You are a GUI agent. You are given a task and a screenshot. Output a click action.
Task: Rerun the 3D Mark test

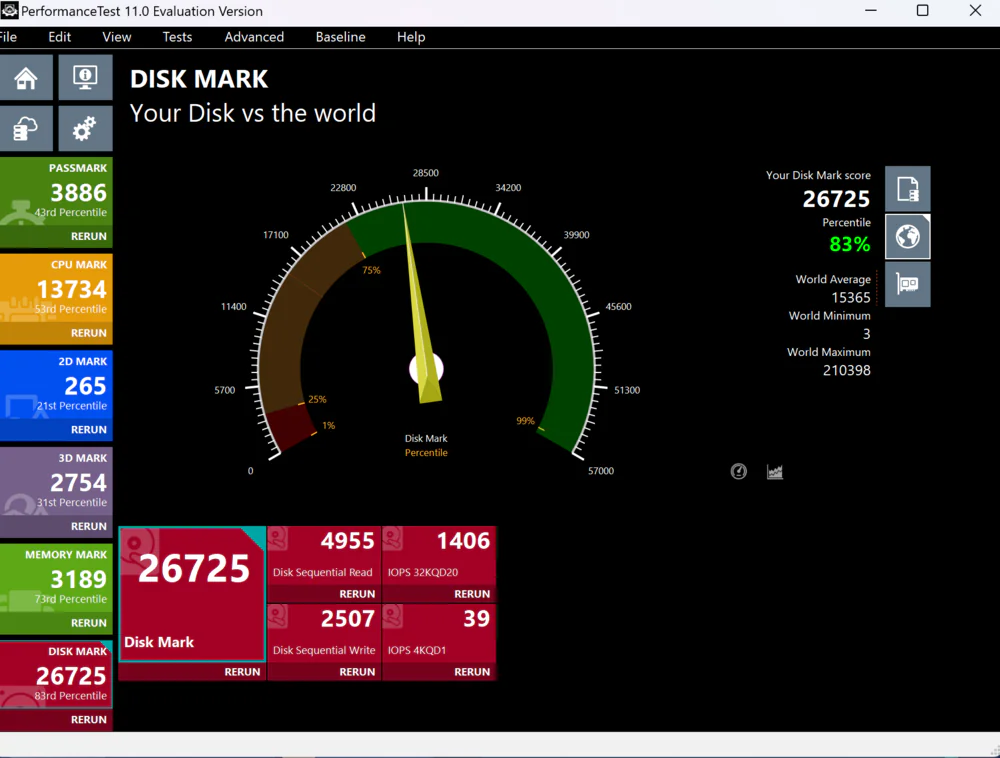[x=89, y=526]
